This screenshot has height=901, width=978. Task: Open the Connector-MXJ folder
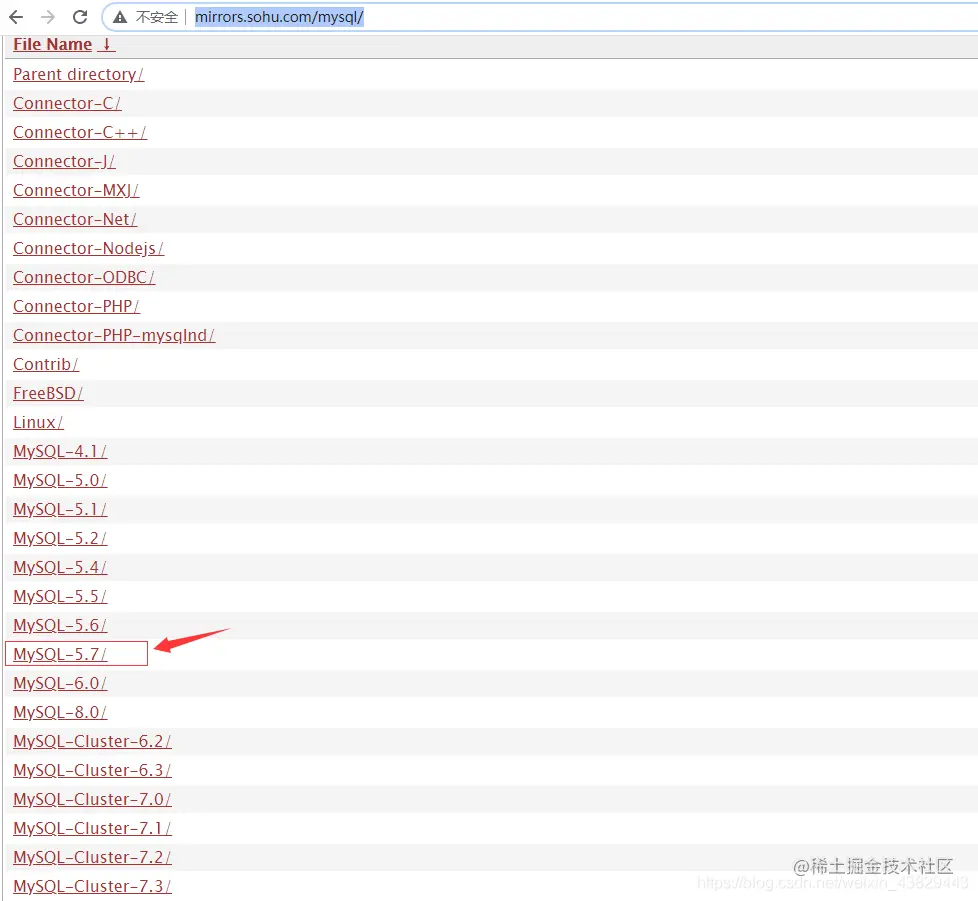tap(75, 190)
